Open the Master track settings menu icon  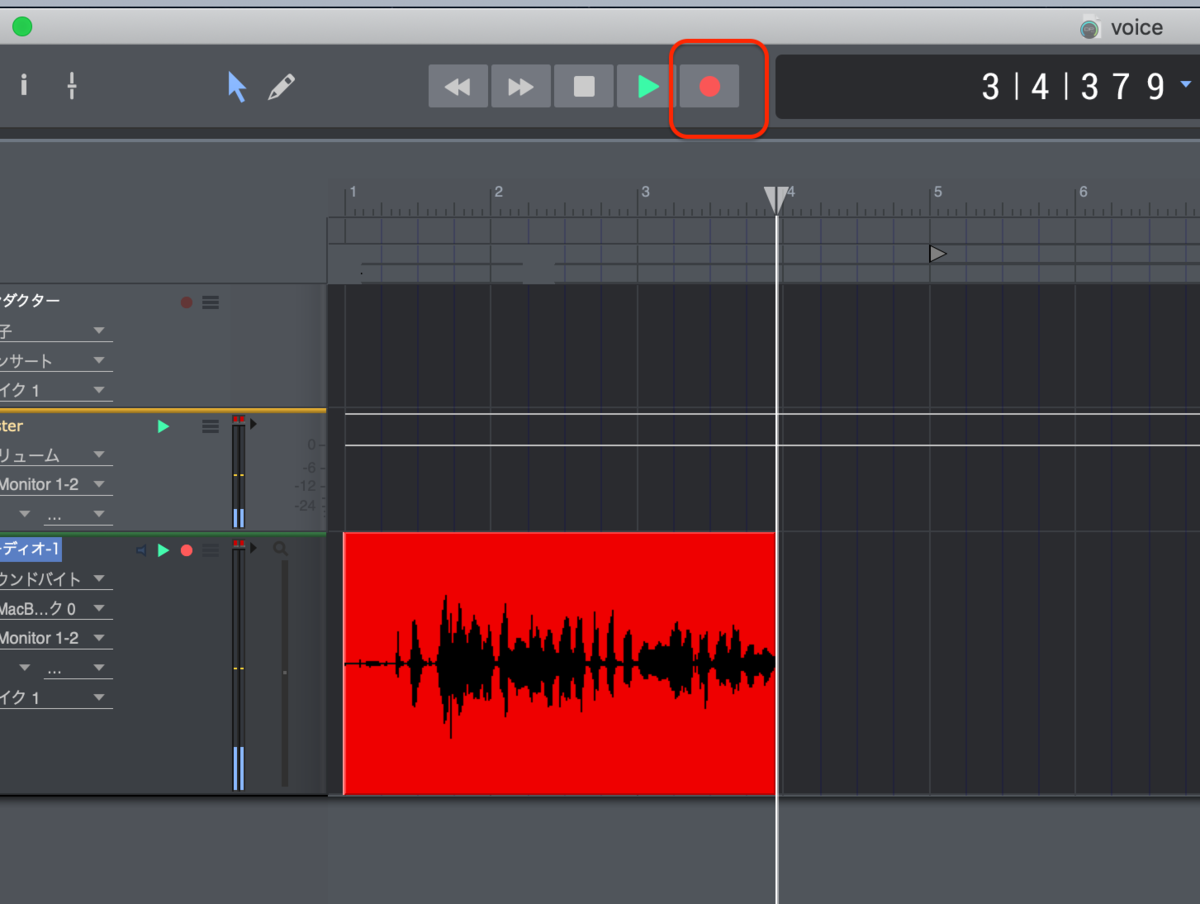point(210,426)
